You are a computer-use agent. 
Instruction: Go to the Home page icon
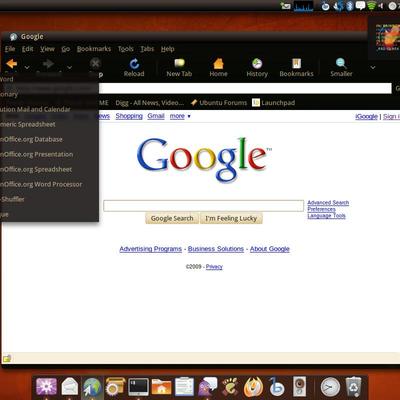[x=218, y=68]
